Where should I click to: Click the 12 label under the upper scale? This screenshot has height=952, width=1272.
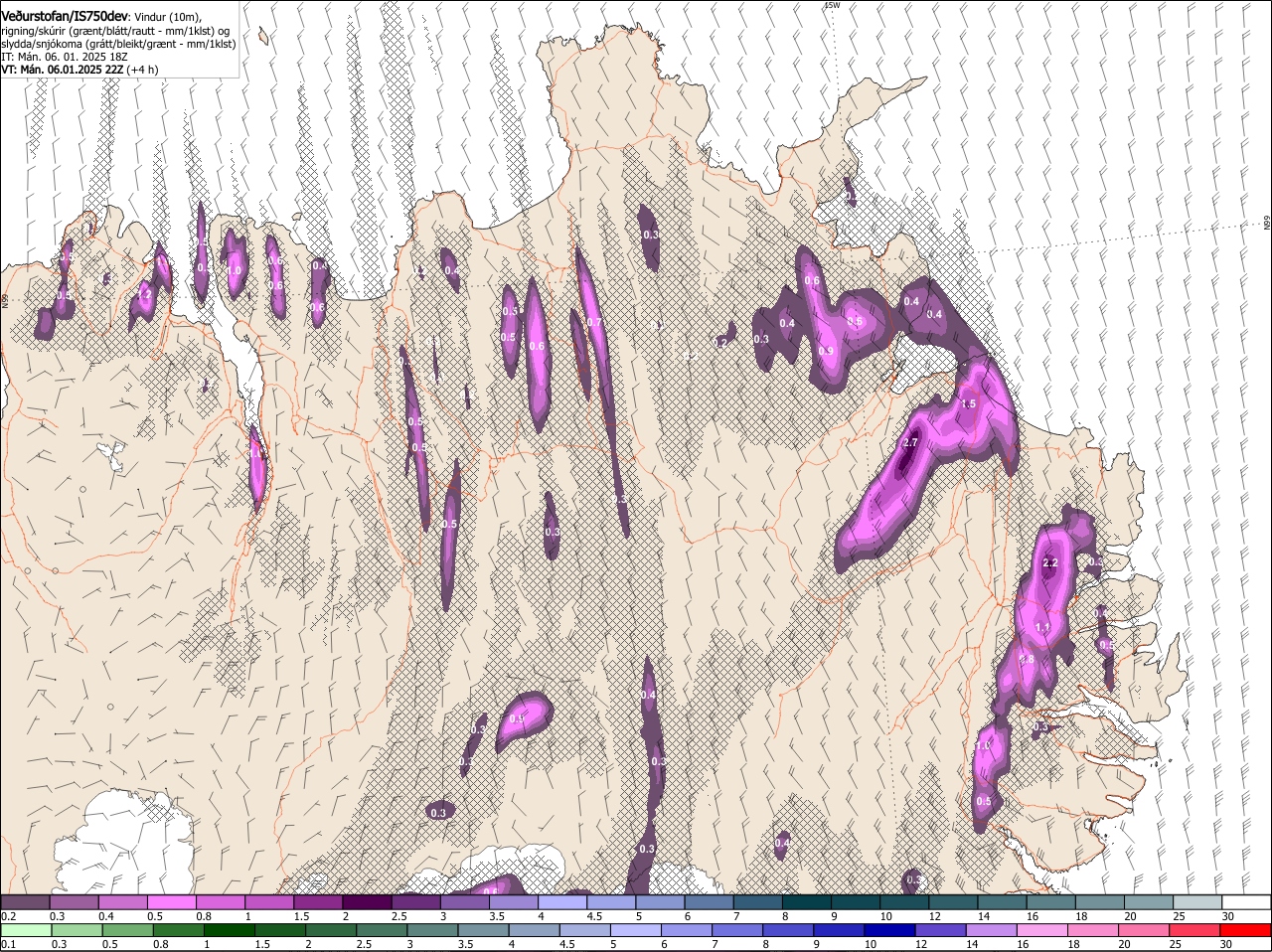click(x=934, y=915)
